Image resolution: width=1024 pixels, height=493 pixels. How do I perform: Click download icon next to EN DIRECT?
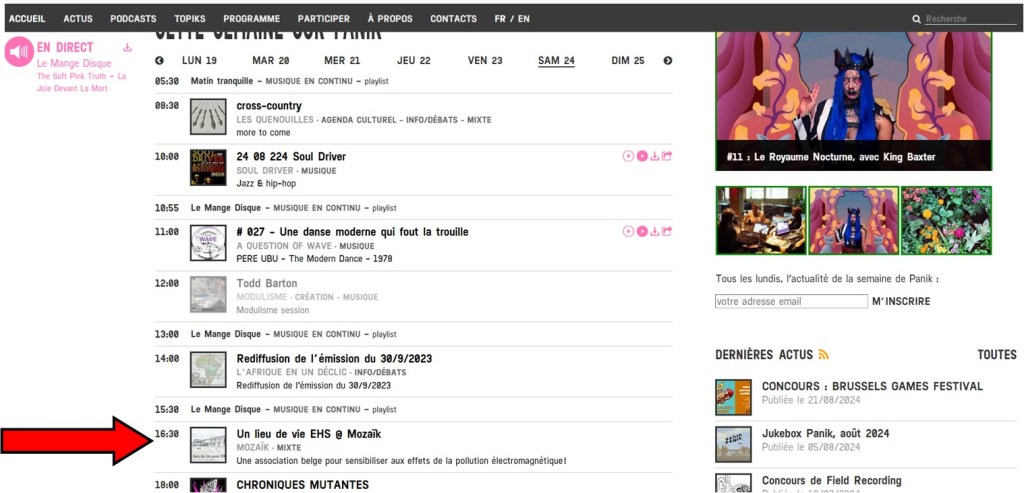click(127, 47)
